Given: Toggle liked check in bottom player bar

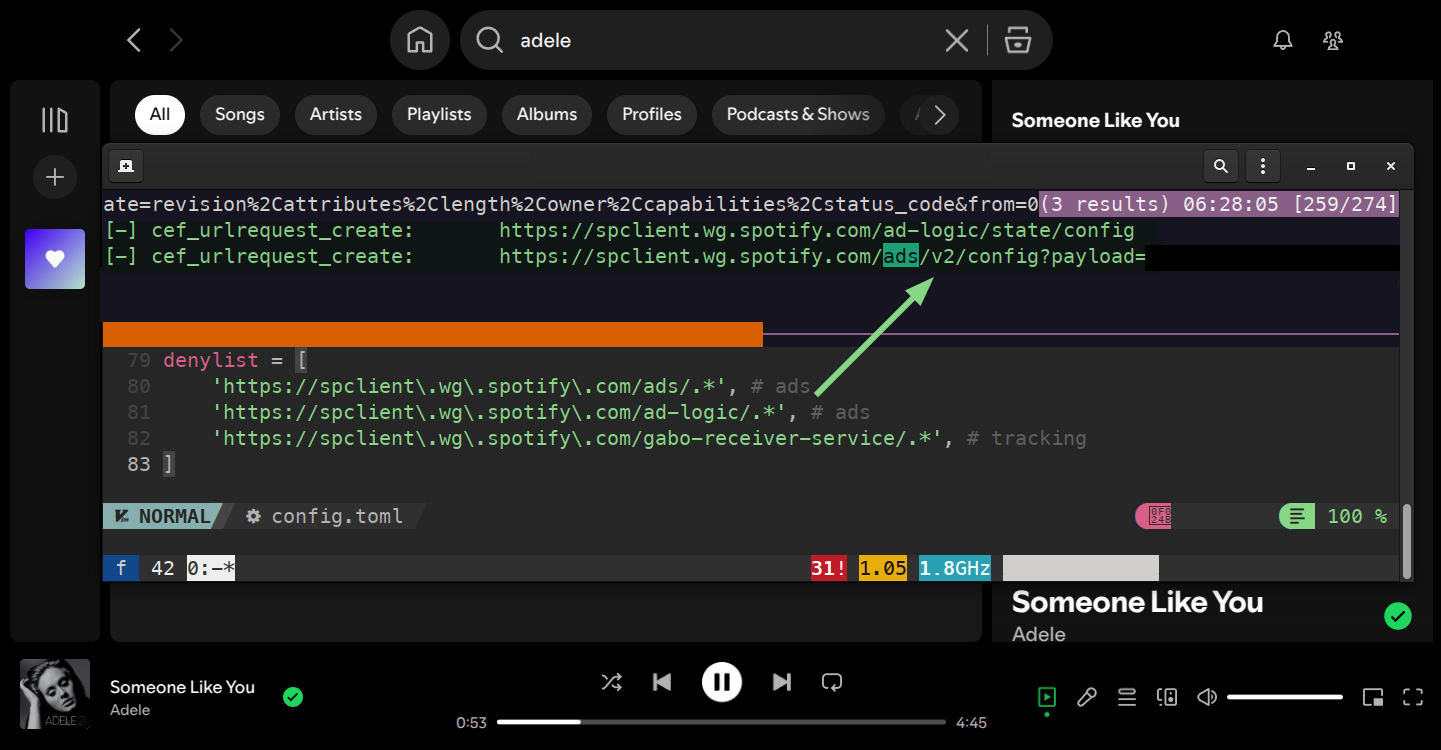Looking at the screenshot, I should pos(293,696).
